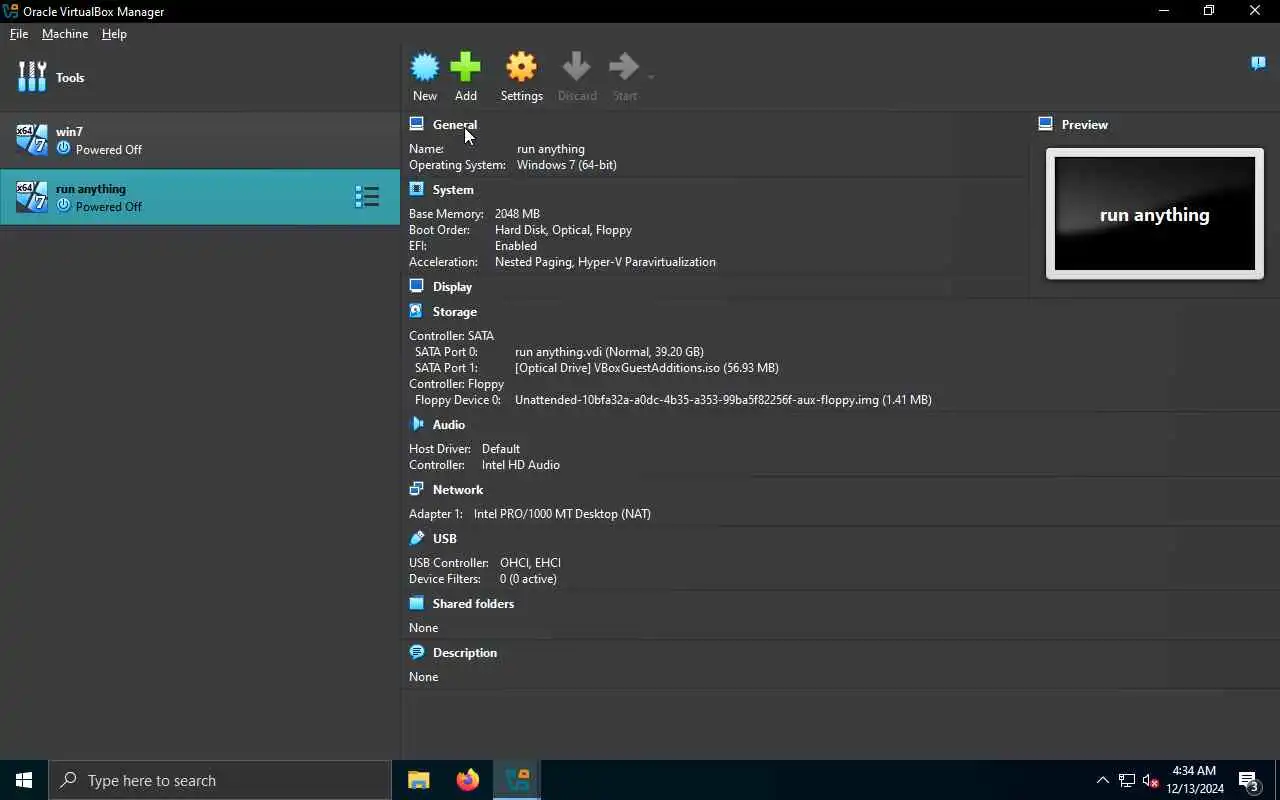Click the run anything OS icon

tap(32, 197)
